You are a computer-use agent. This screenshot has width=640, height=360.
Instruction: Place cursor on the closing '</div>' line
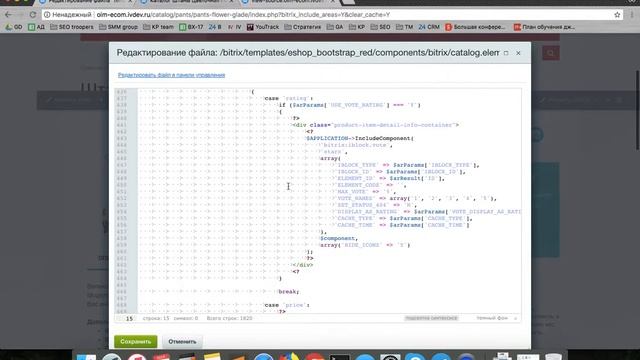click(302, 265)
